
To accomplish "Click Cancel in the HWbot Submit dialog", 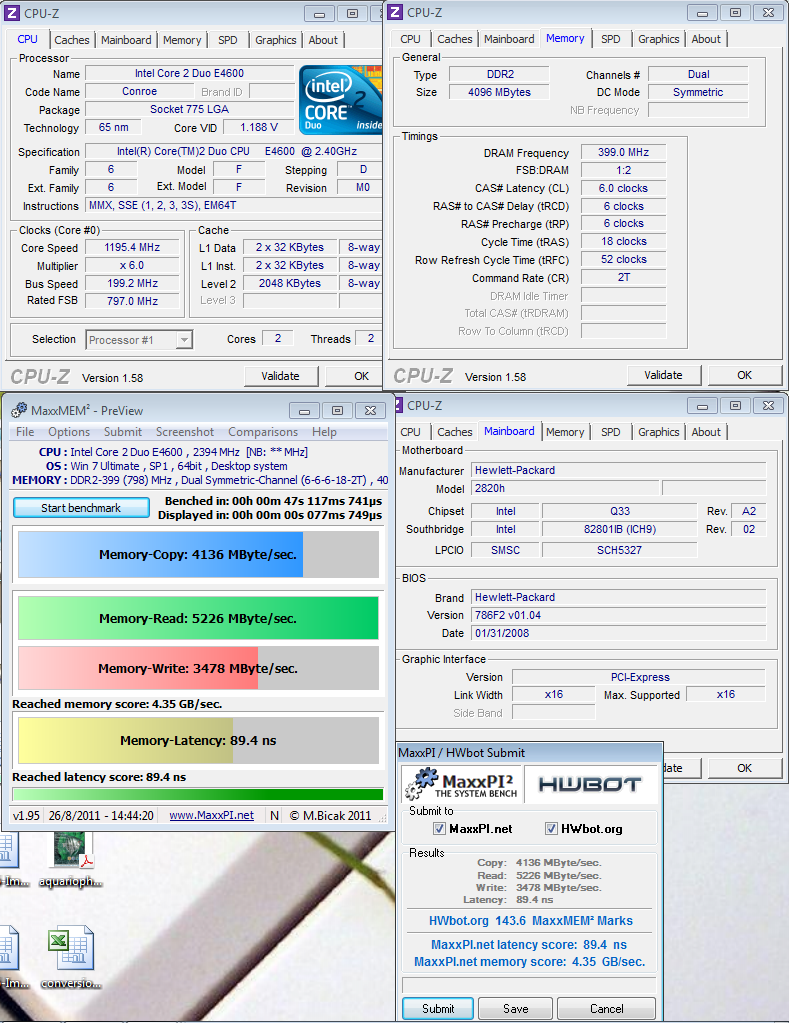I will (x=607, y=1008).
